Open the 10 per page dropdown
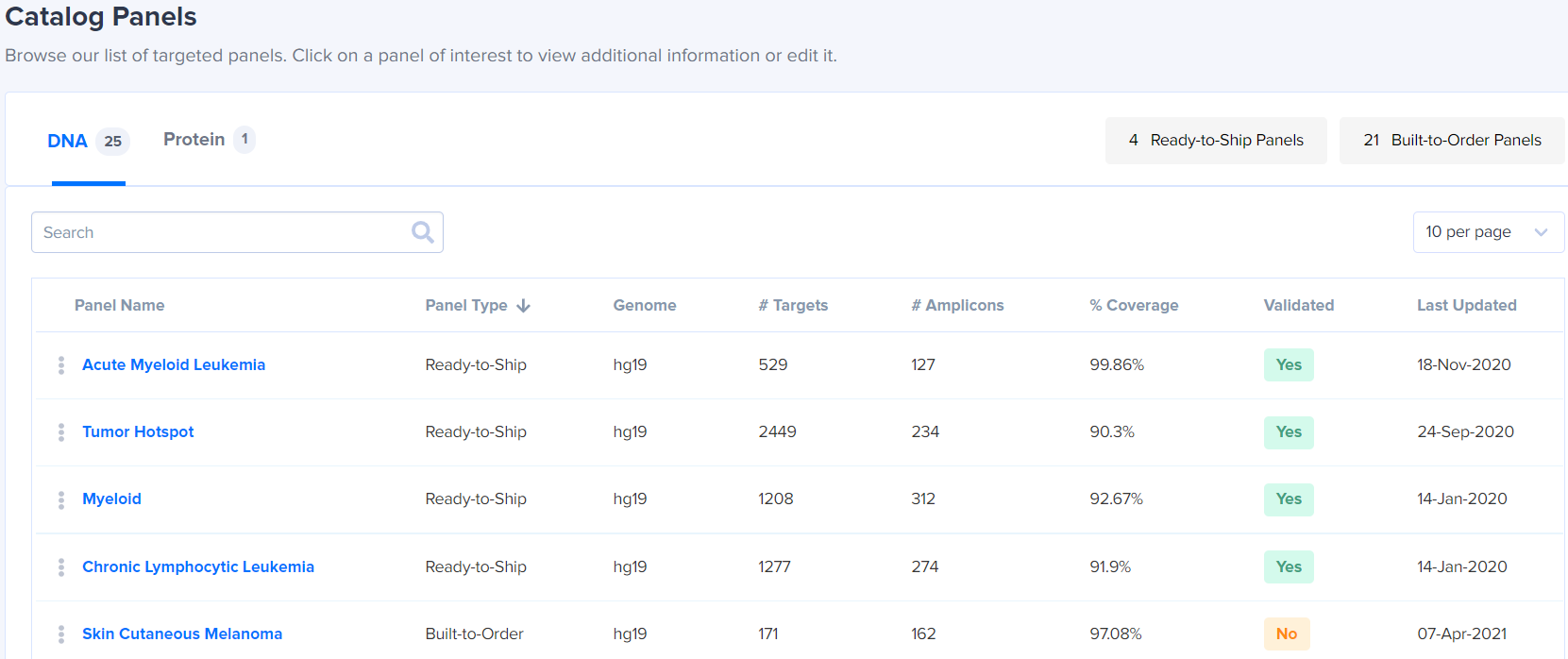The image size is (1568, 659). coord(1489,232)
